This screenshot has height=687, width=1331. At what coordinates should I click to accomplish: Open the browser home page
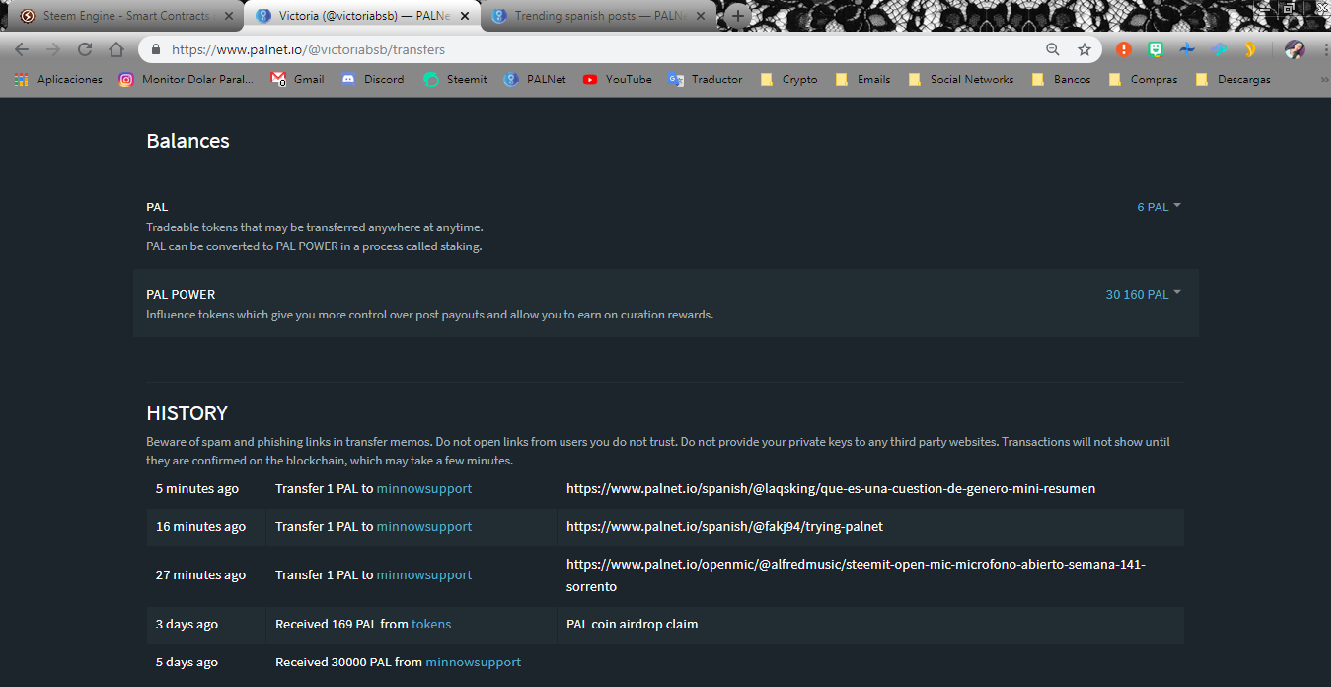coord(116,49)
